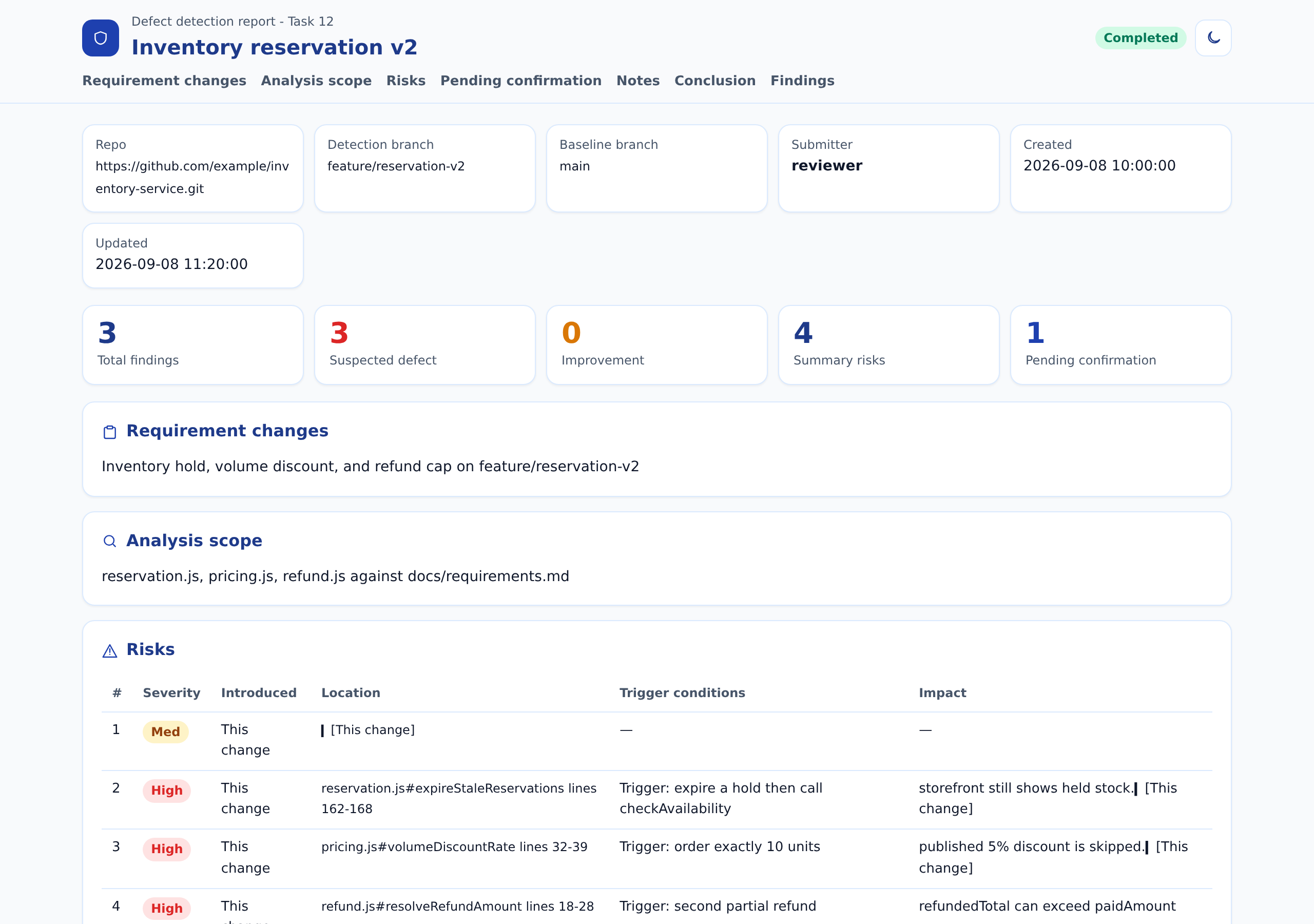Click the Severity column header
The image size is (1314, 924).
pyautogui.click(x=171, y=692)
